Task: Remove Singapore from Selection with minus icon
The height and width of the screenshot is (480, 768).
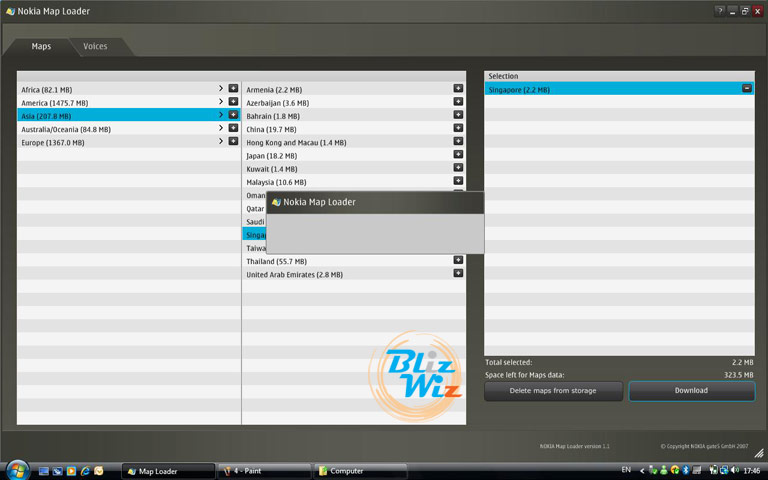Action: 746,88
